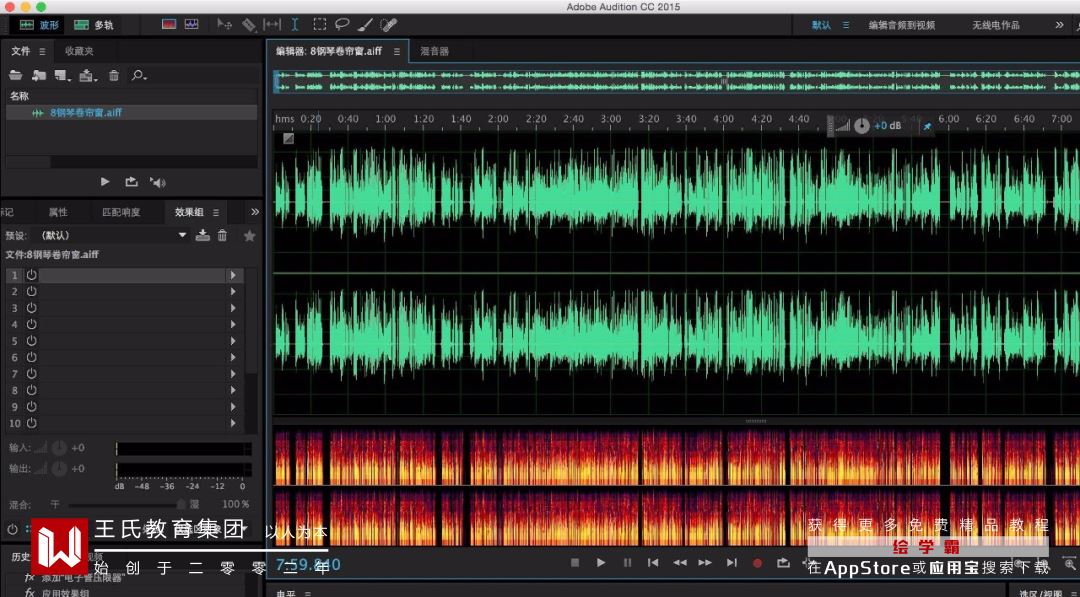Toggle power for effect slot 7
This screenshot has height=597, width=1080.
coord(31,374)
